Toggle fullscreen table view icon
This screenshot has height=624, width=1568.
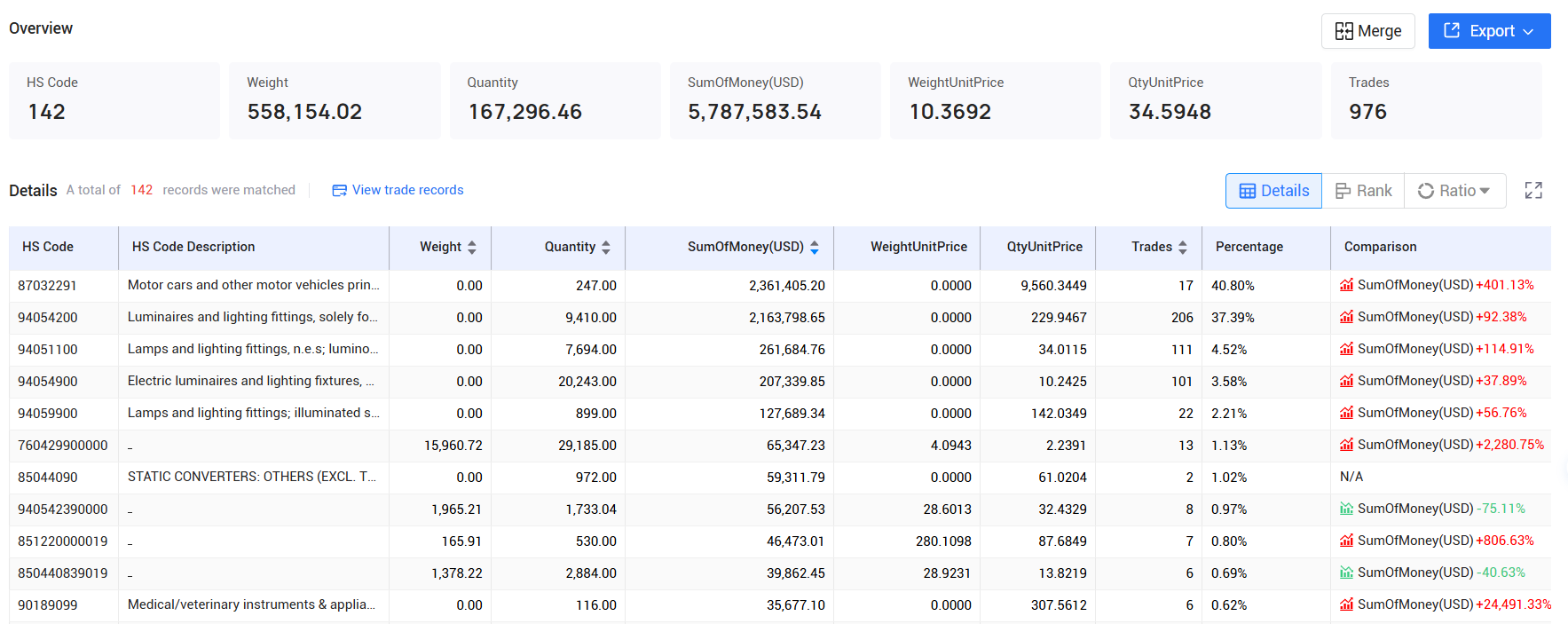pyautogui.click(x=1533, y=191)
